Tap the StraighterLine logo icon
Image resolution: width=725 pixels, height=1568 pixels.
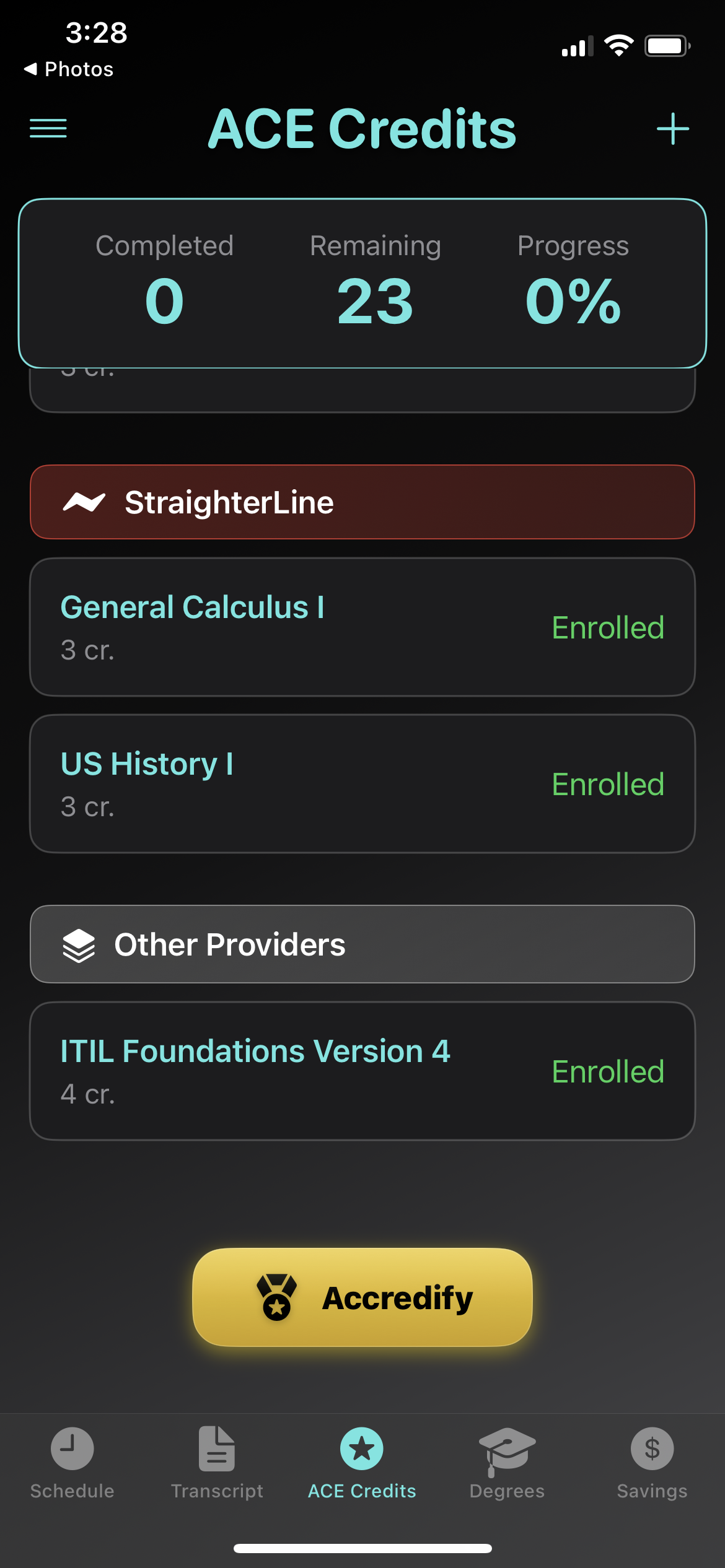[x=84, y=502]
